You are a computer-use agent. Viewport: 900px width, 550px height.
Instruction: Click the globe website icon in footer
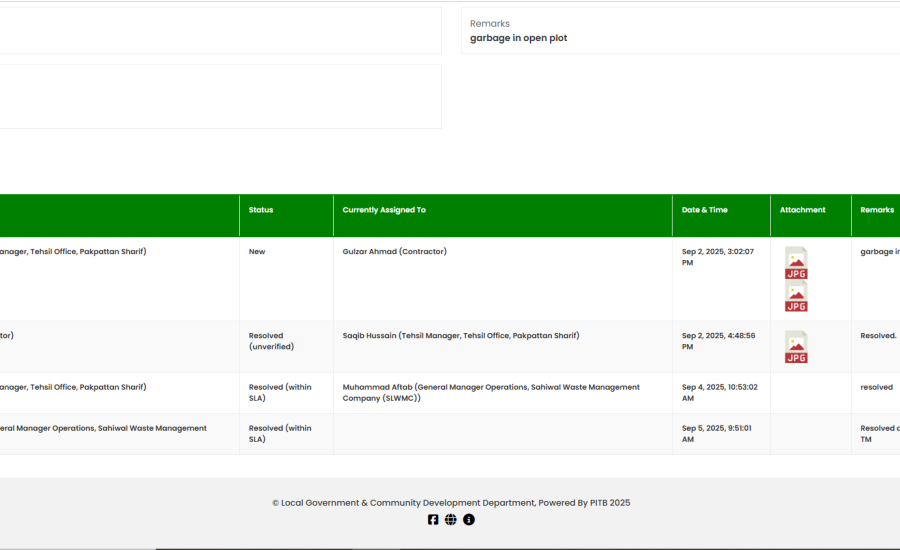(451, 520)
